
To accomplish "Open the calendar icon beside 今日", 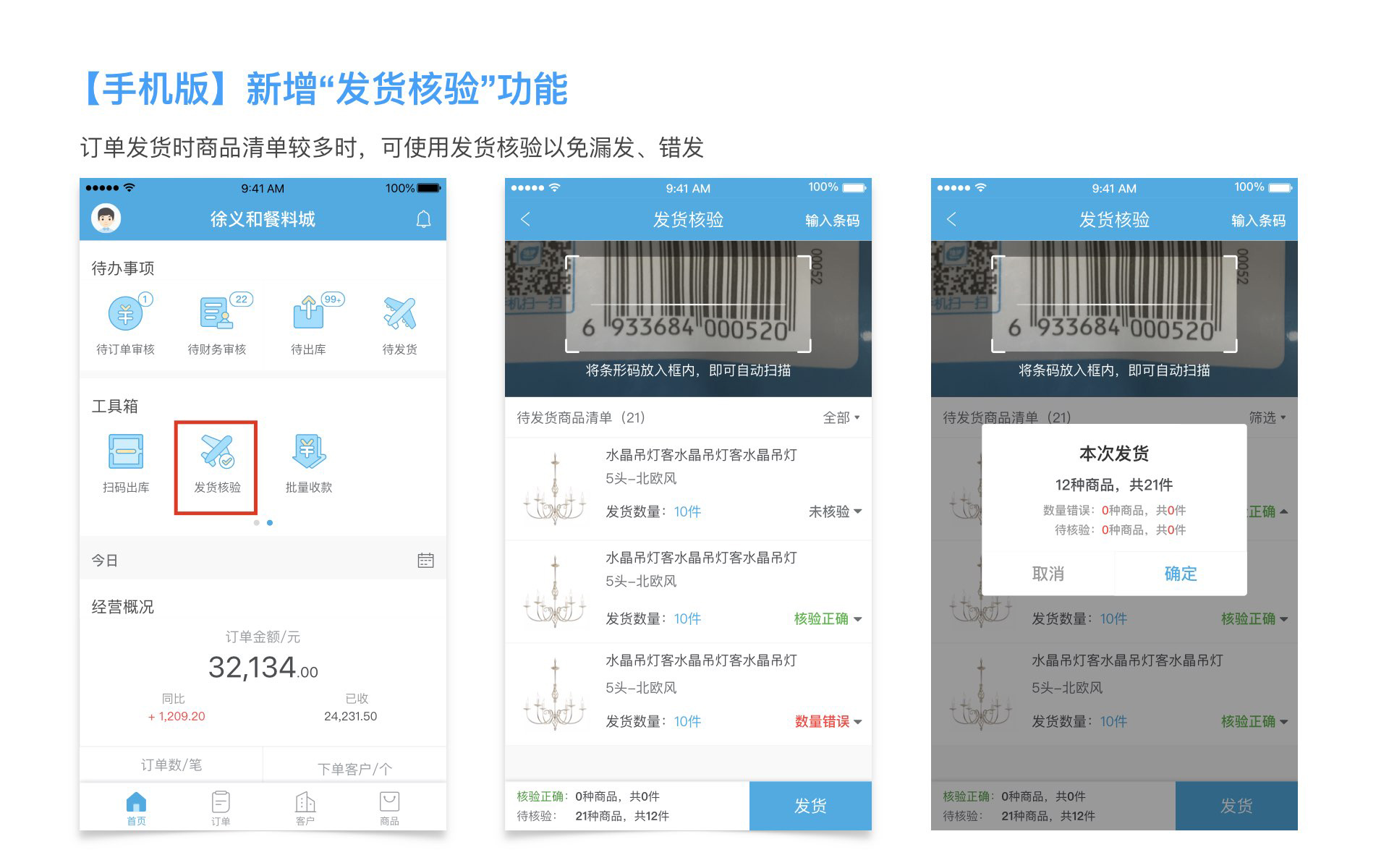I will point(425,561).
